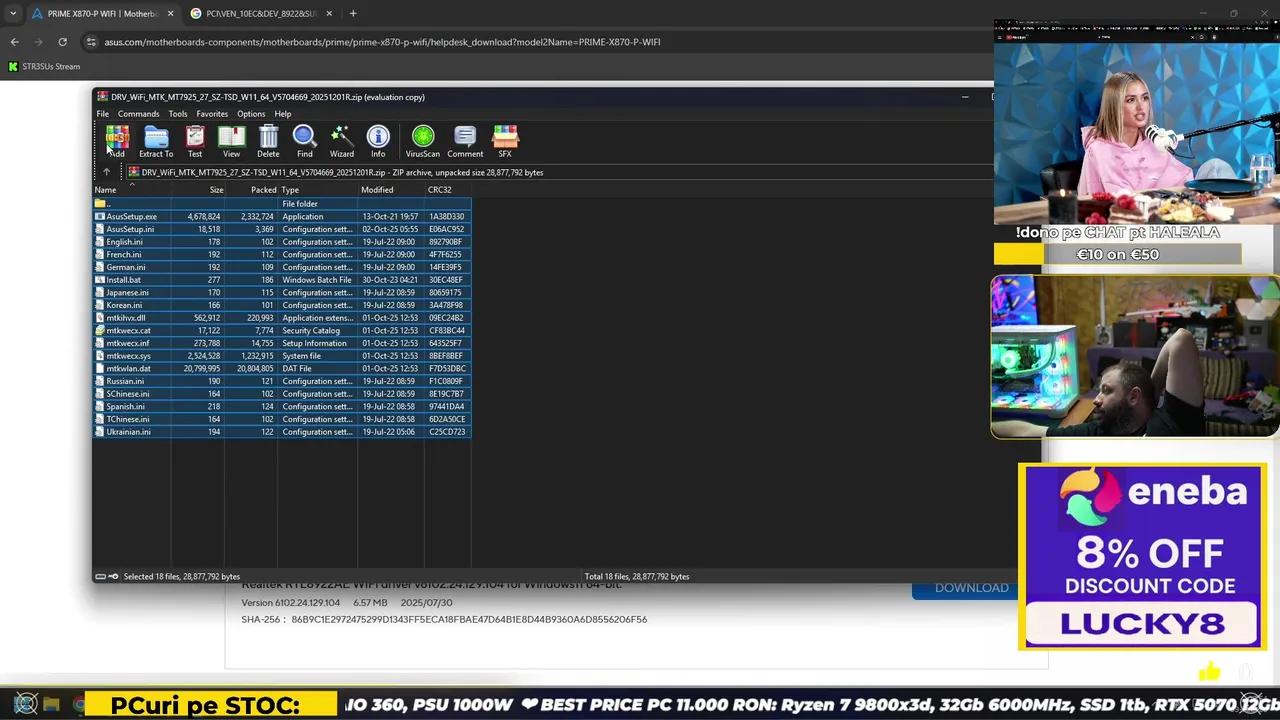Select Korean.ini file
This screenshot has width=1280, height=720.
pyautogui.click(x=282, y=305)
